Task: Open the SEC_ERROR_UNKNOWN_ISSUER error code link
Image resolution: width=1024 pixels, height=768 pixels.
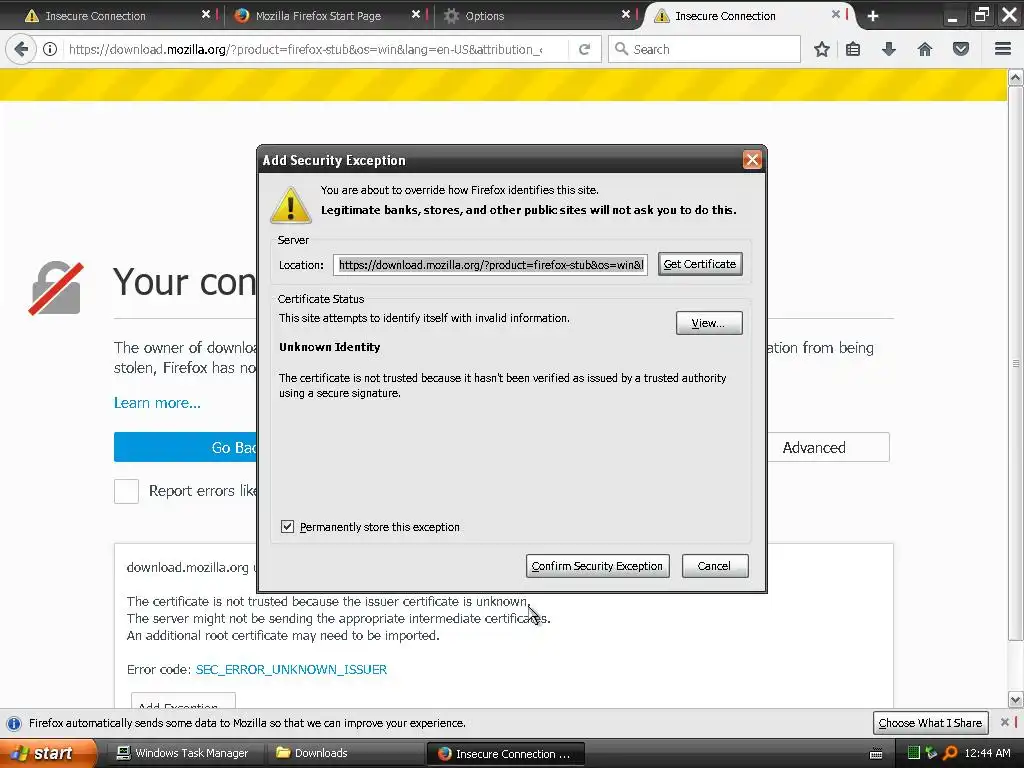Action: (291, 669)
